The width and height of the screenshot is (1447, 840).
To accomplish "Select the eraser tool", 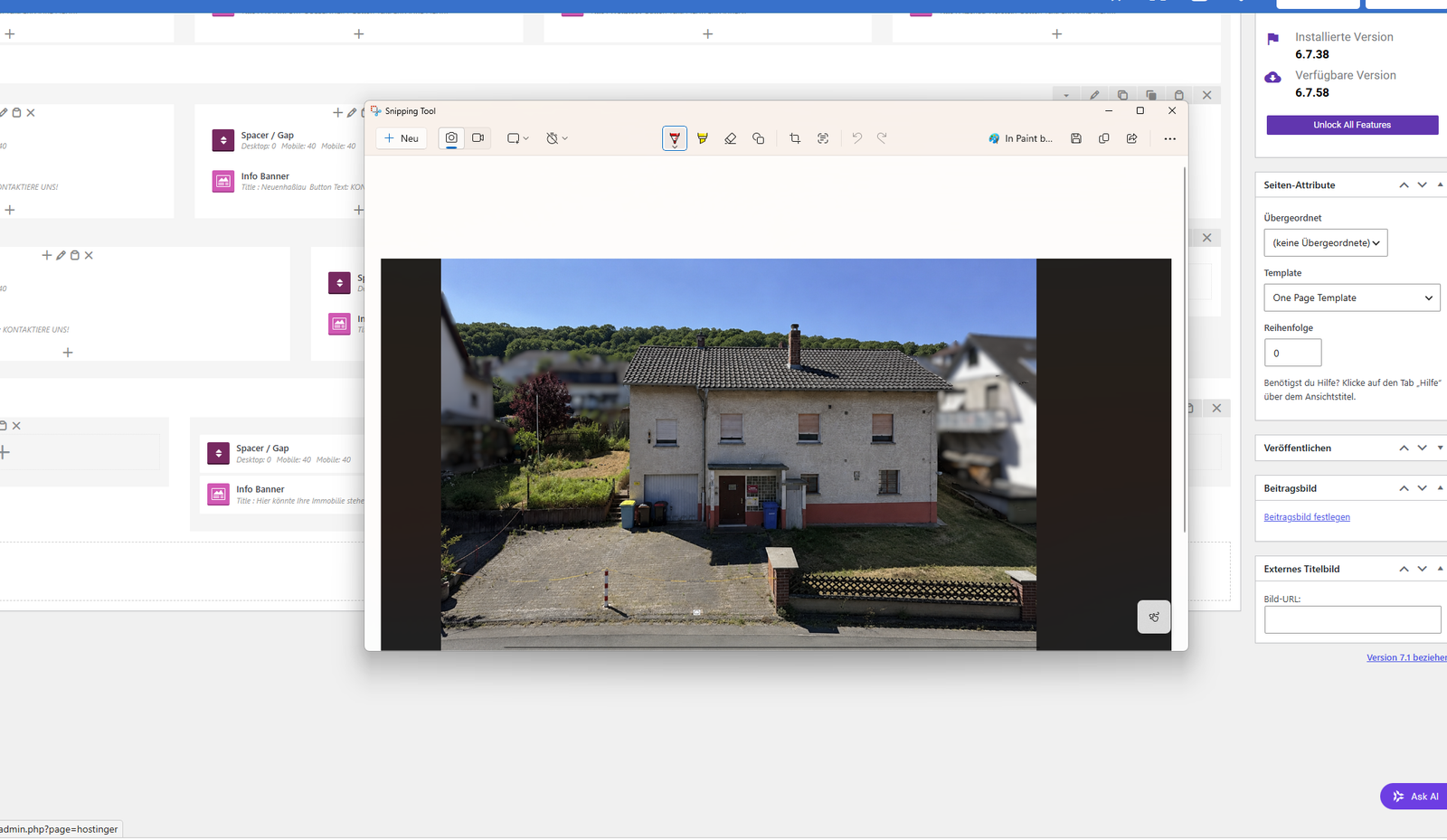I will click(x=731, y=138).
